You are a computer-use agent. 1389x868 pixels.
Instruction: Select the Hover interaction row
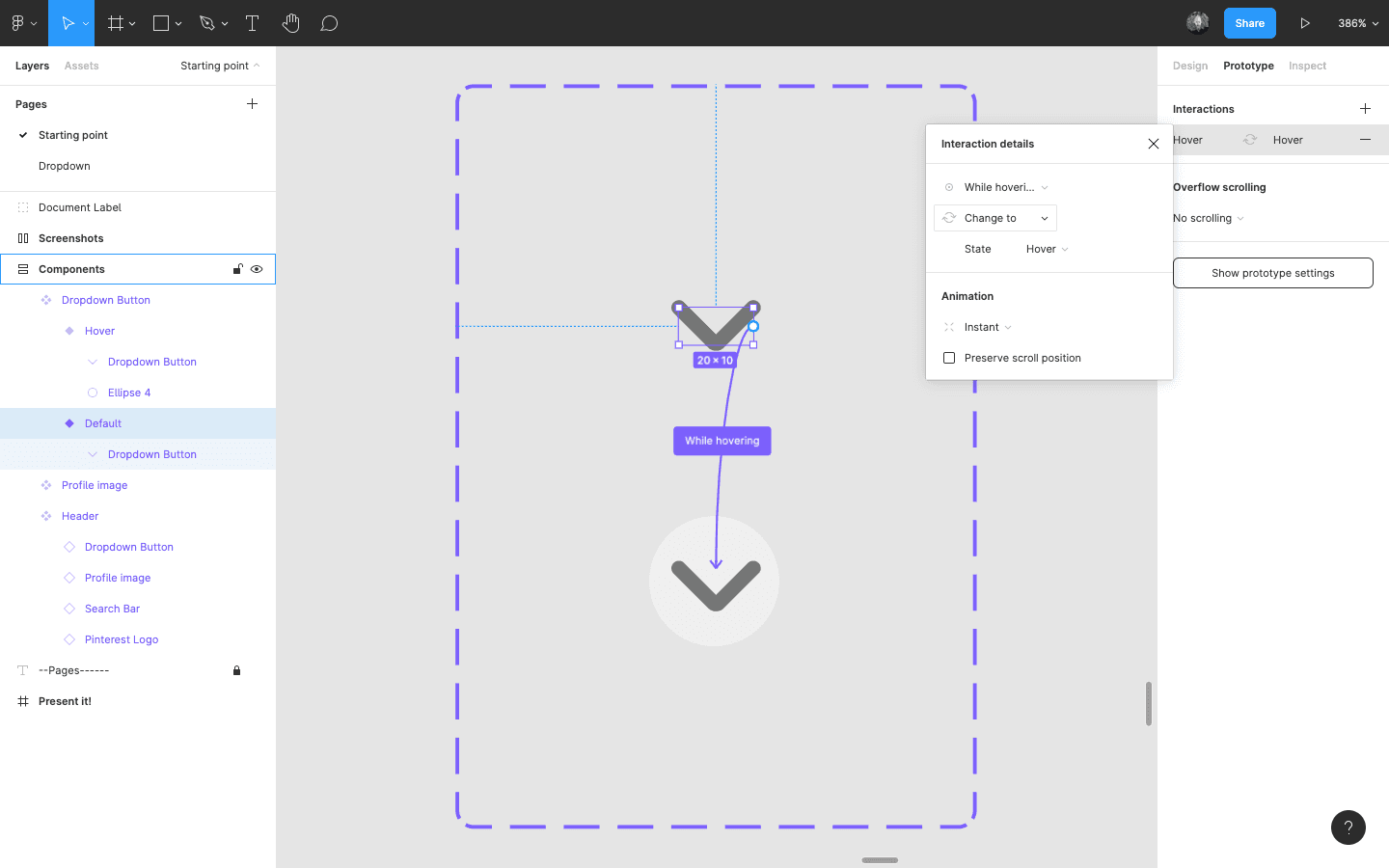[1273, 140]
